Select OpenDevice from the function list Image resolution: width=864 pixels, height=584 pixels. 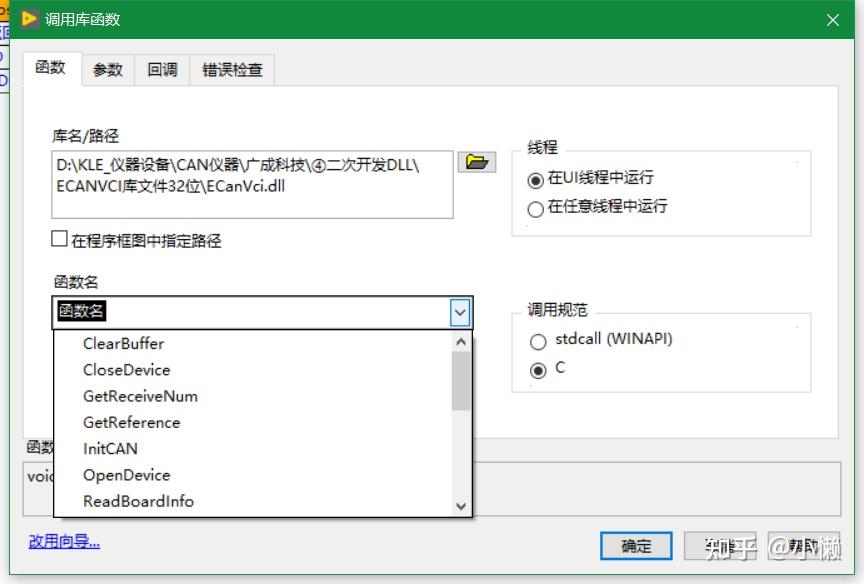126,475
